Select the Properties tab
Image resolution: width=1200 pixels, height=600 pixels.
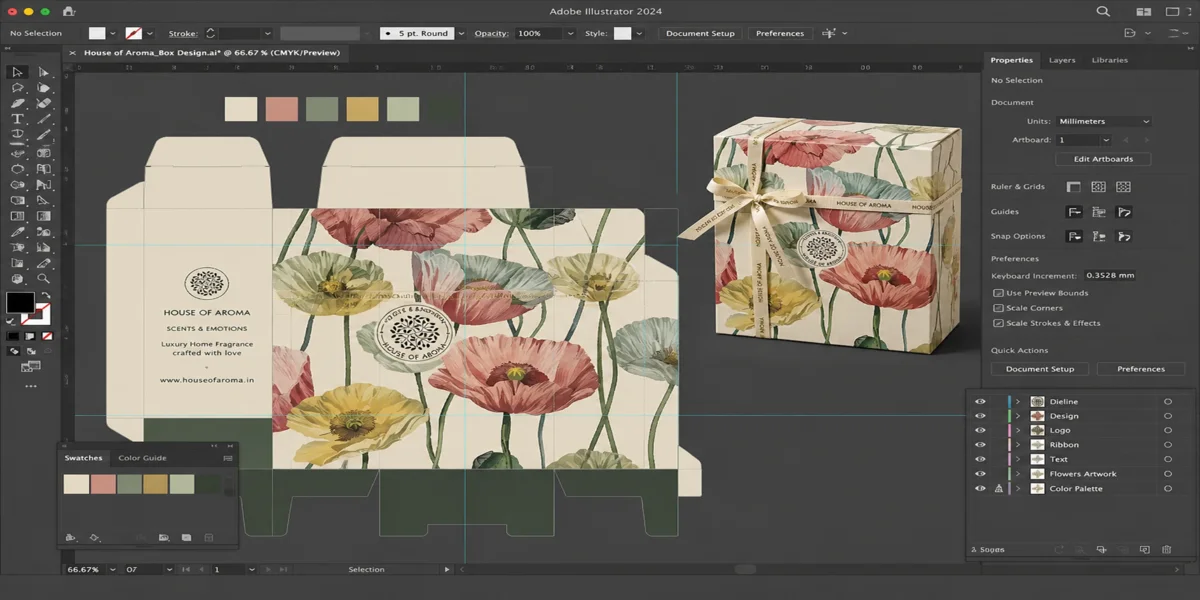point(1011,60)
